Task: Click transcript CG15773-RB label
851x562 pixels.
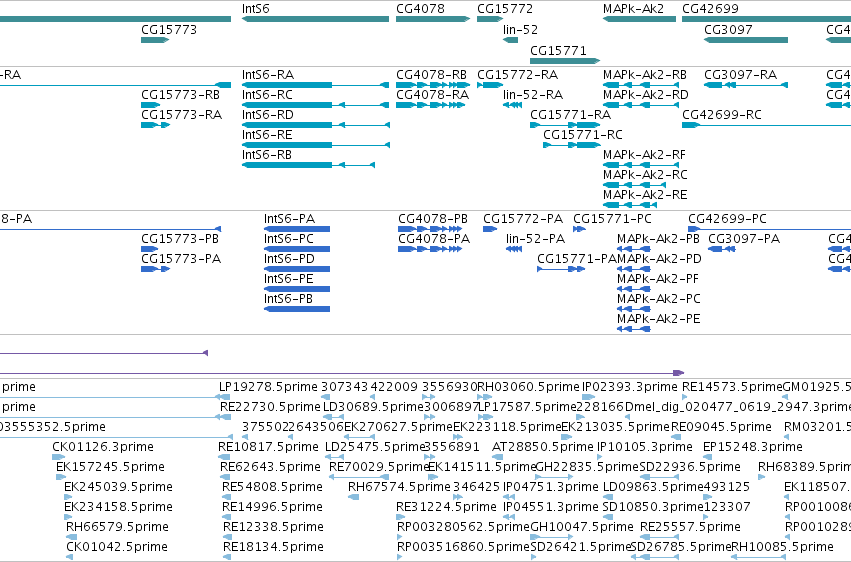Action: click(181, 95)
